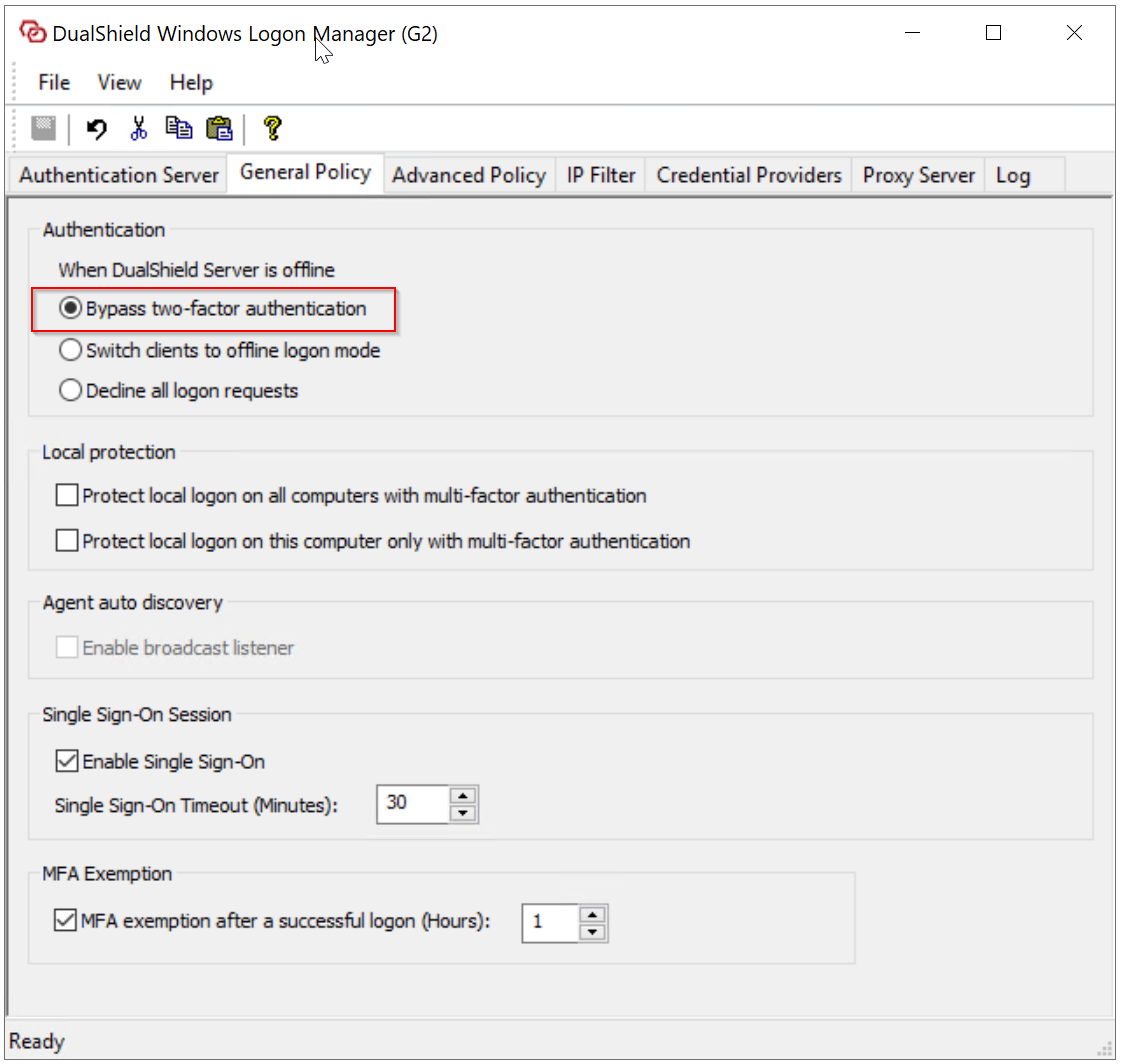Click the Cut scissors icon

click(x=139, y=128)
